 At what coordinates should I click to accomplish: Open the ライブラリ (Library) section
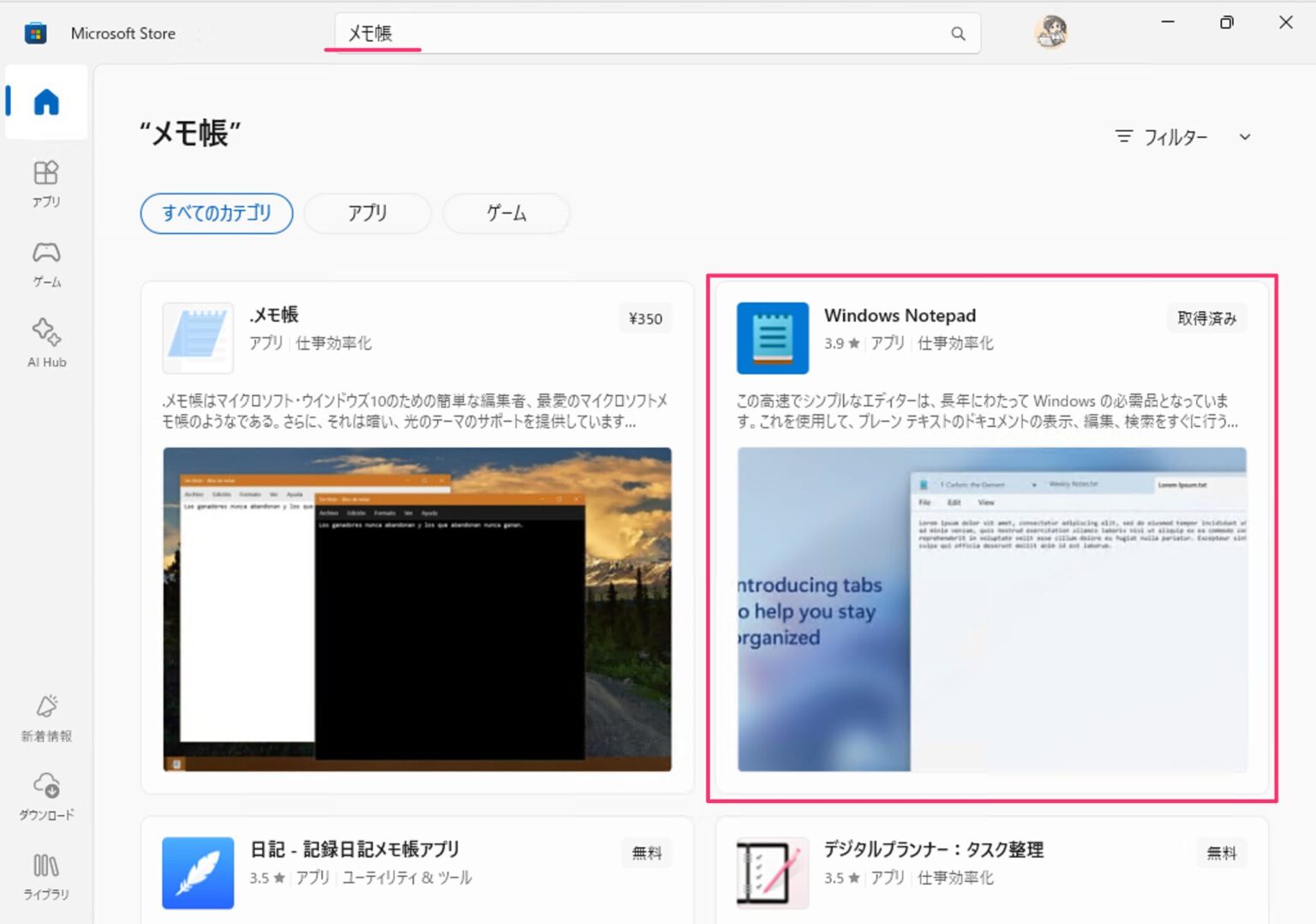point(45,874)
